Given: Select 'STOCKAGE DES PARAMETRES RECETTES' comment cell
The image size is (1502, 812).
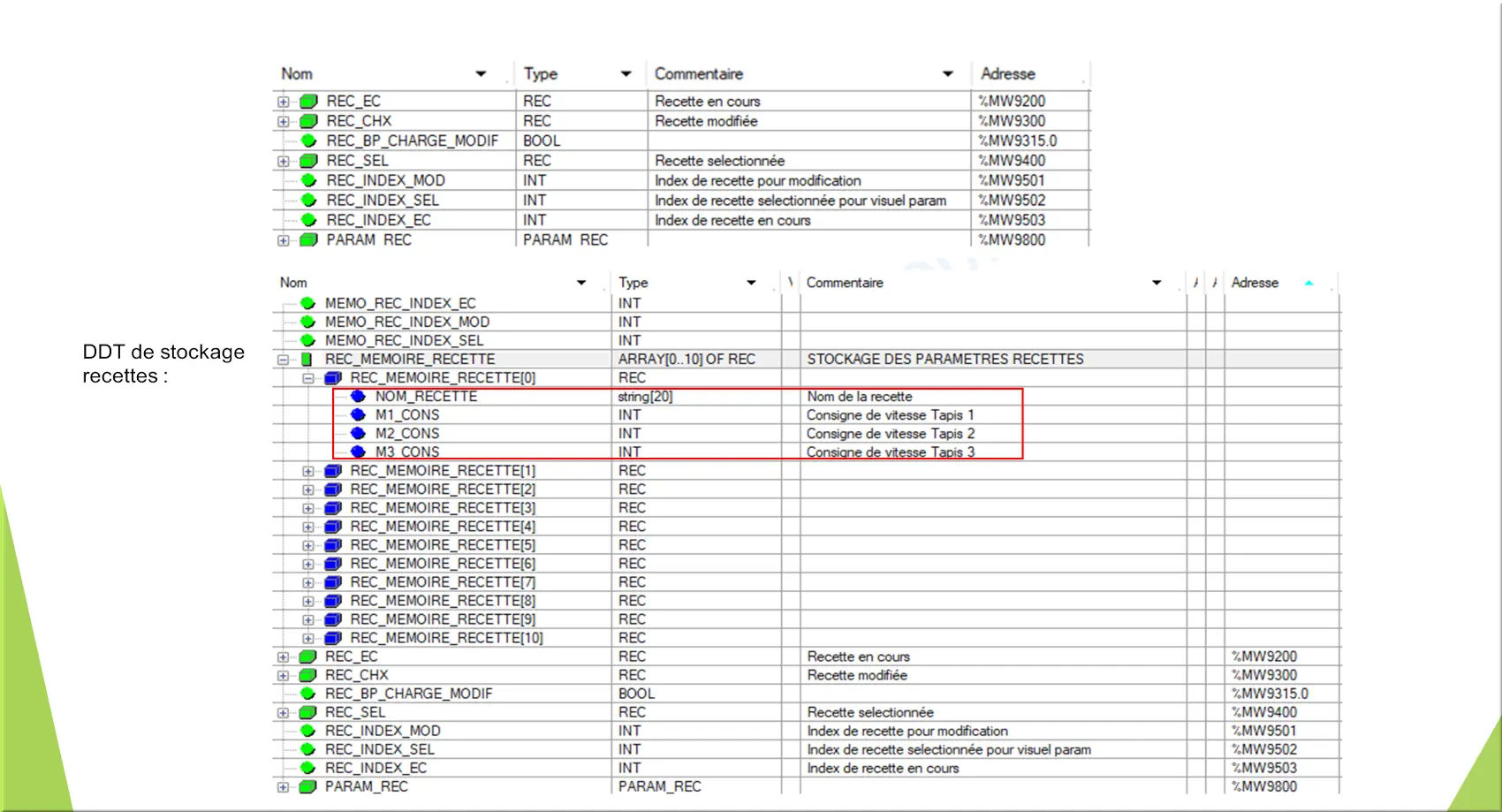Looking at the screenshot, I should pyautogui.click(x=945, y=359).
